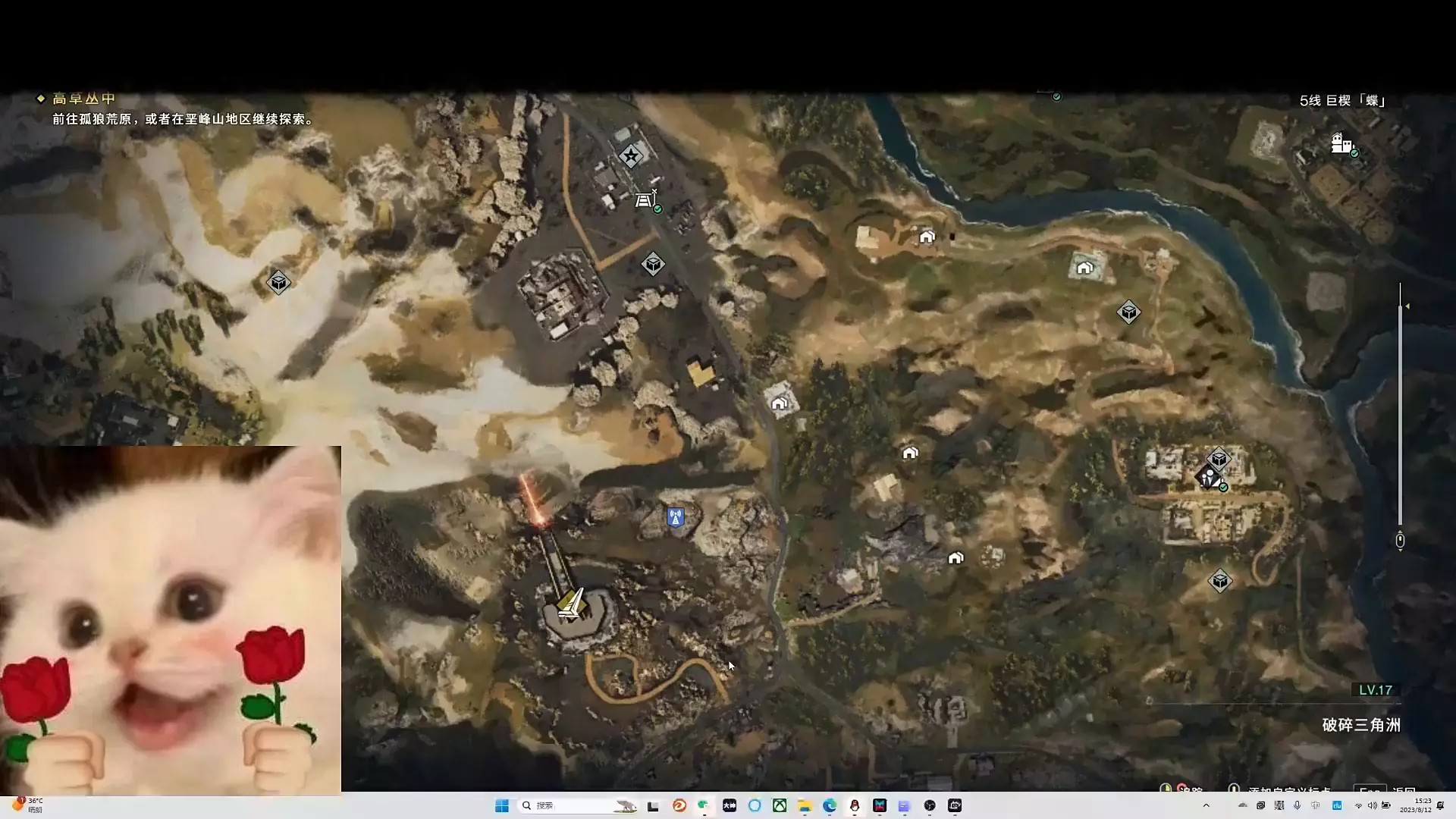Click the crate marker inside the southeast settlement

pos(1219,459)
